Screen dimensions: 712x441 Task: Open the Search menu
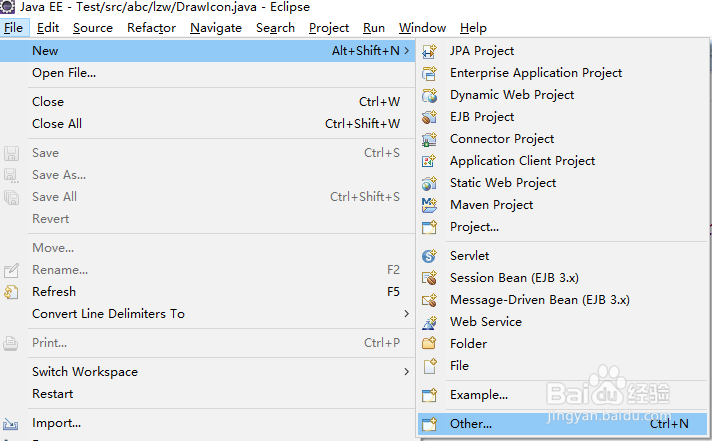(x=275, y=28)
